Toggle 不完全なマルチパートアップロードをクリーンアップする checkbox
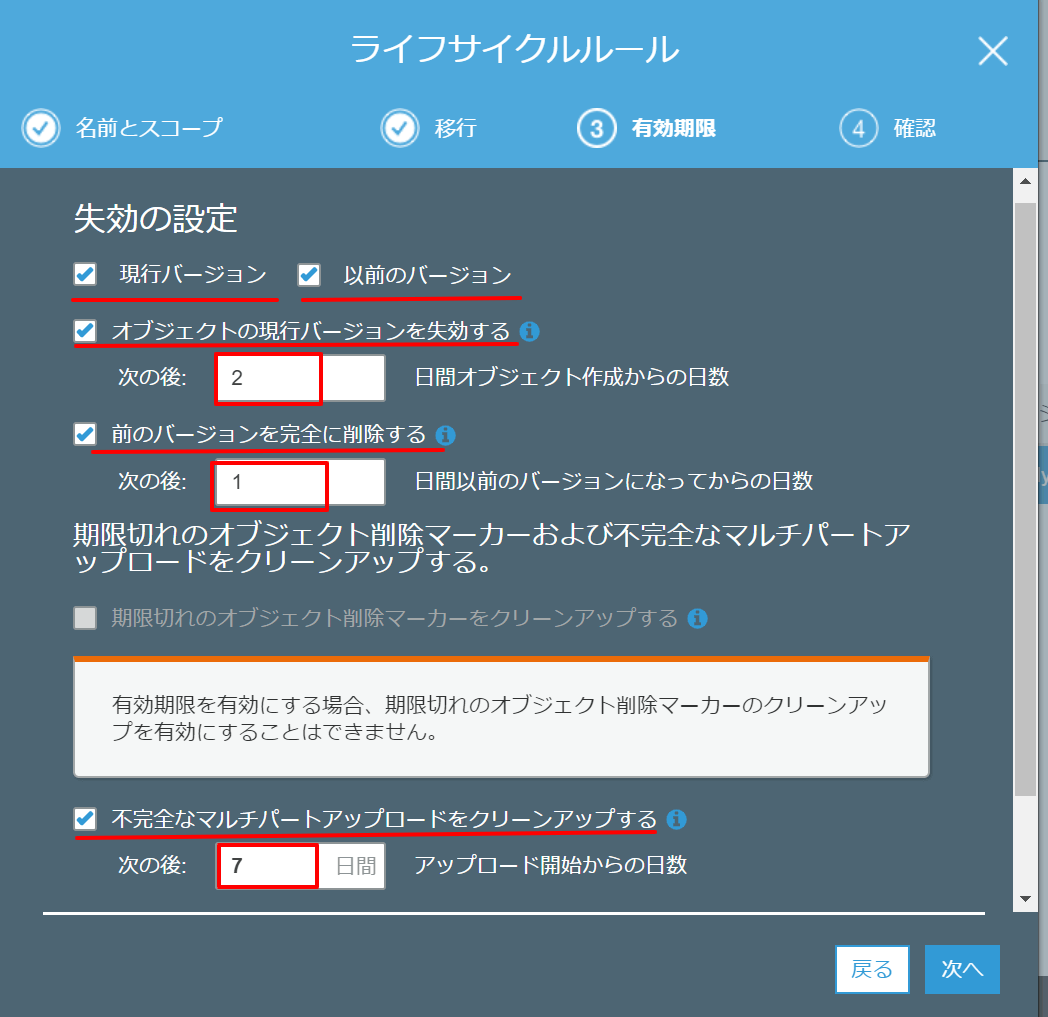Viewport: 1048px width, 1017px height. point(86,819)
